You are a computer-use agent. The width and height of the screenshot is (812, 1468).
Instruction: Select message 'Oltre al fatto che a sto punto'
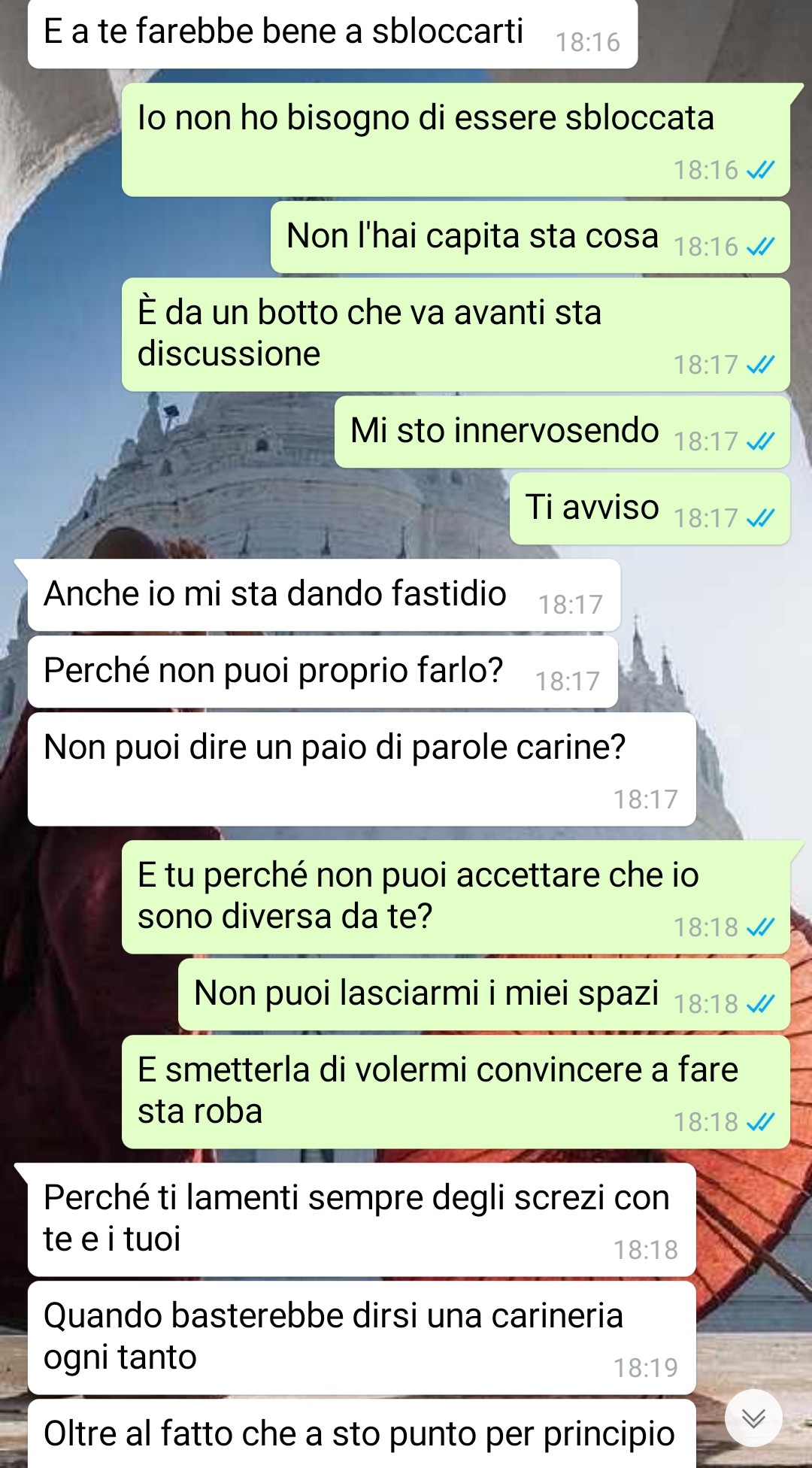362,1433
